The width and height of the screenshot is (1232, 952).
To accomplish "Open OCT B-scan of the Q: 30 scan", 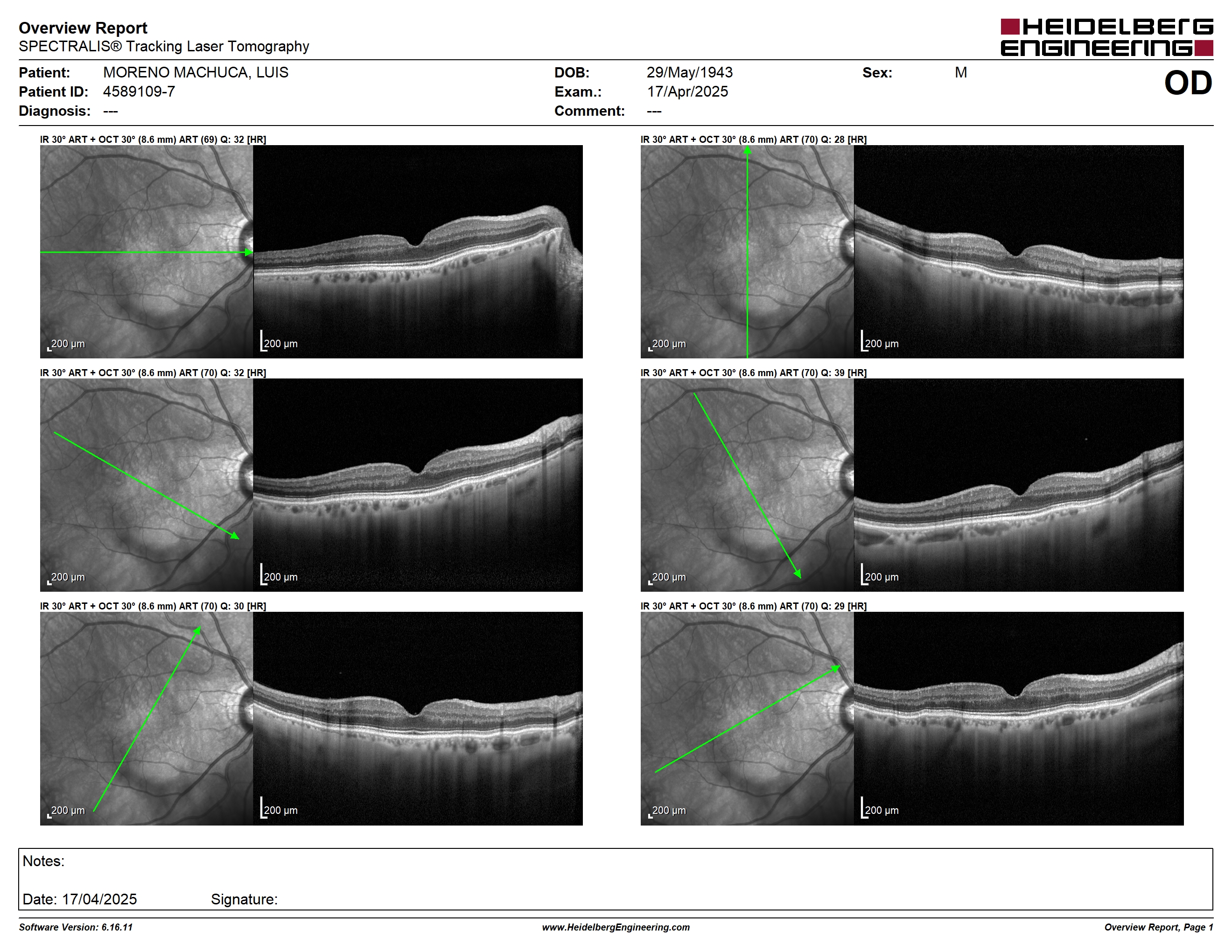I will (x=418, y=719).
